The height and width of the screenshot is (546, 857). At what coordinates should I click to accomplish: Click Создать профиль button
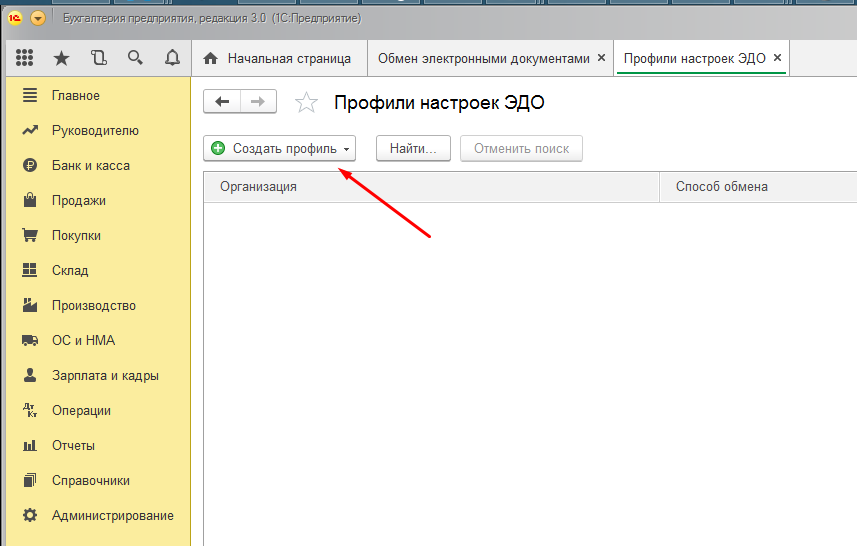point(279,149)
